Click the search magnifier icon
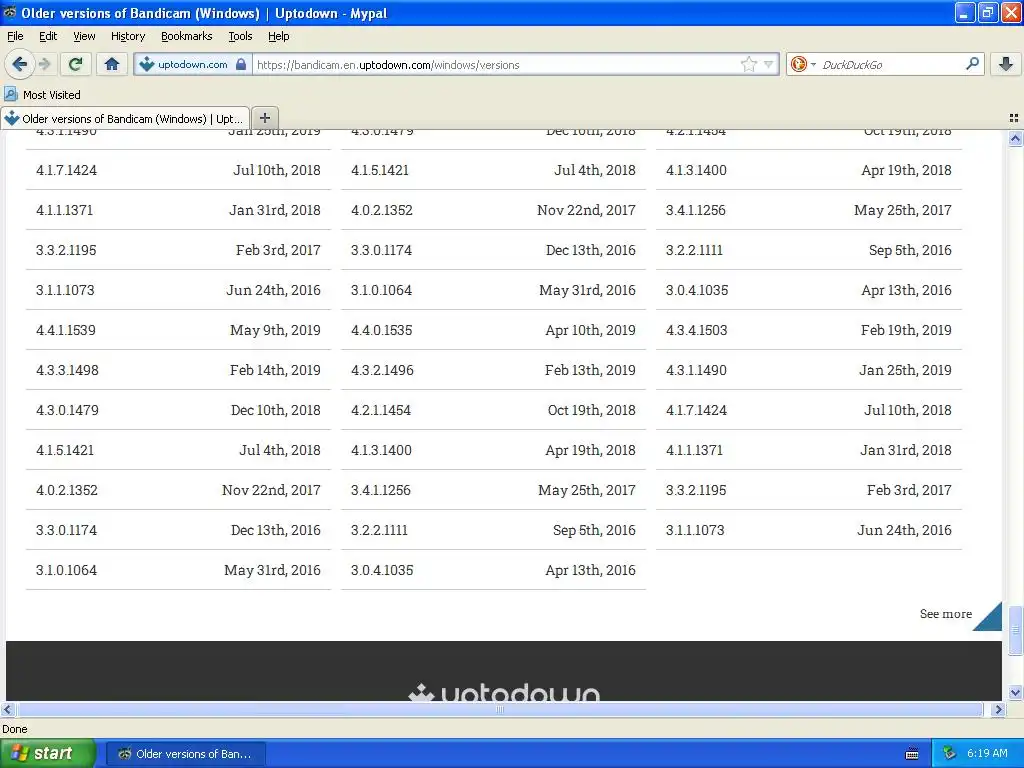Image resolution: width=1024 pixels, height=768 pixels. [x=972, y=63]
